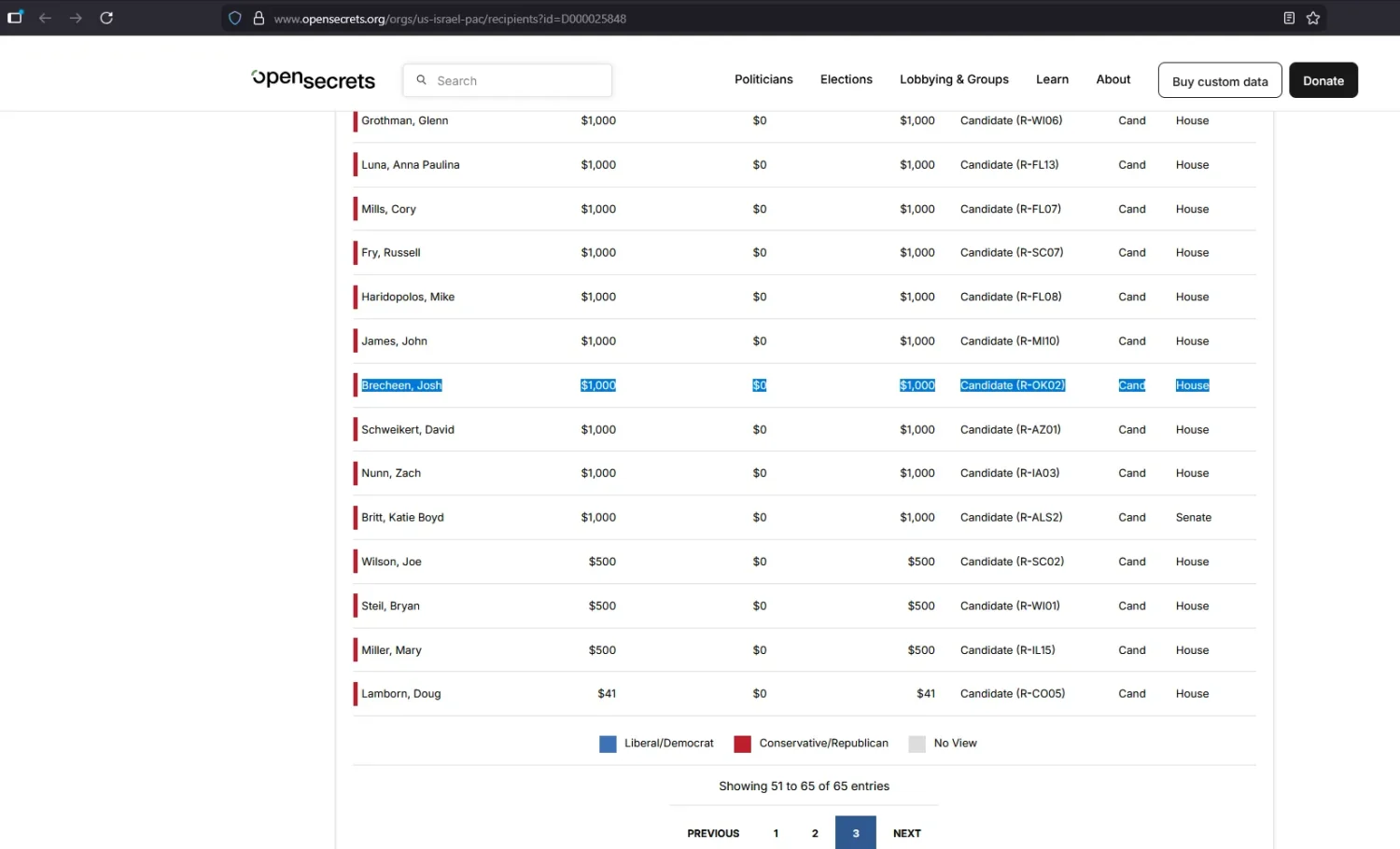Open the OpenSecrets logo home link
This screenshot has height=849, width=1400.
(314, 79)
